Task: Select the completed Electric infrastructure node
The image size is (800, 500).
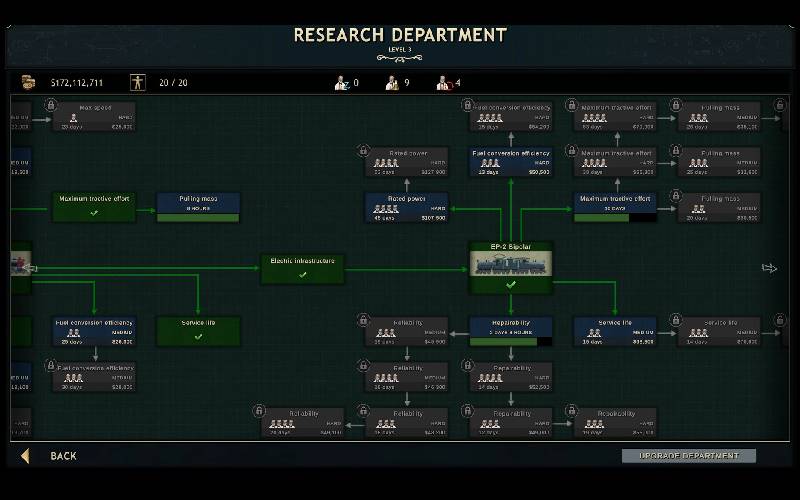Action: [x=302, y=268]
